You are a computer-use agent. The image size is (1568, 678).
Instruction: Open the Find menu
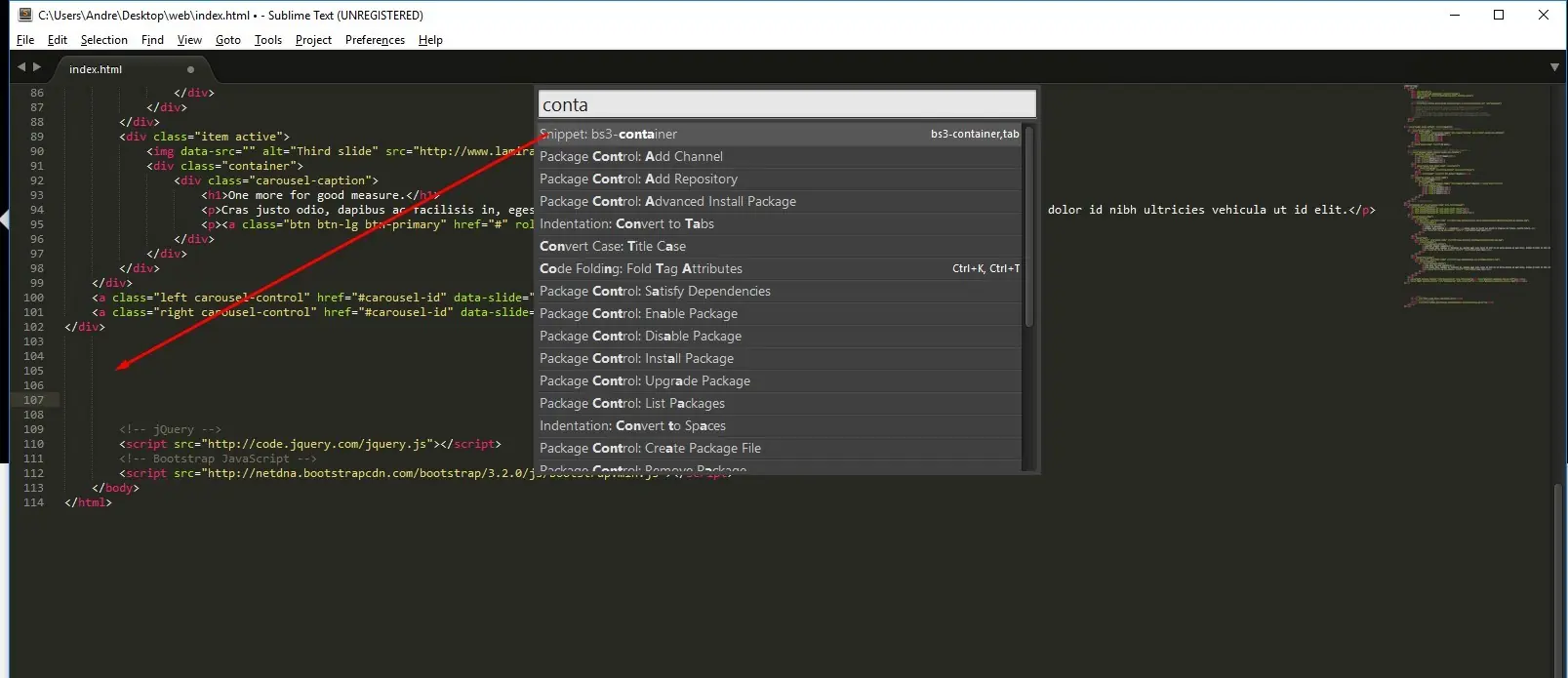(x=152, y=40)
